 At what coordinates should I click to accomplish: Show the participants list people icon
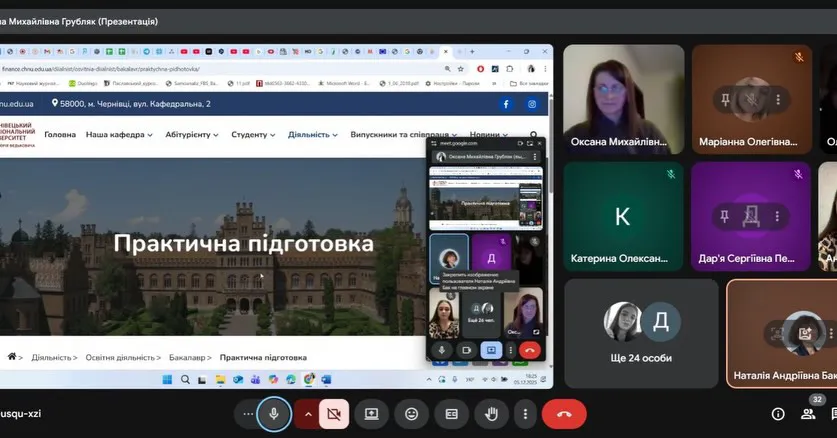coord(810,414)
